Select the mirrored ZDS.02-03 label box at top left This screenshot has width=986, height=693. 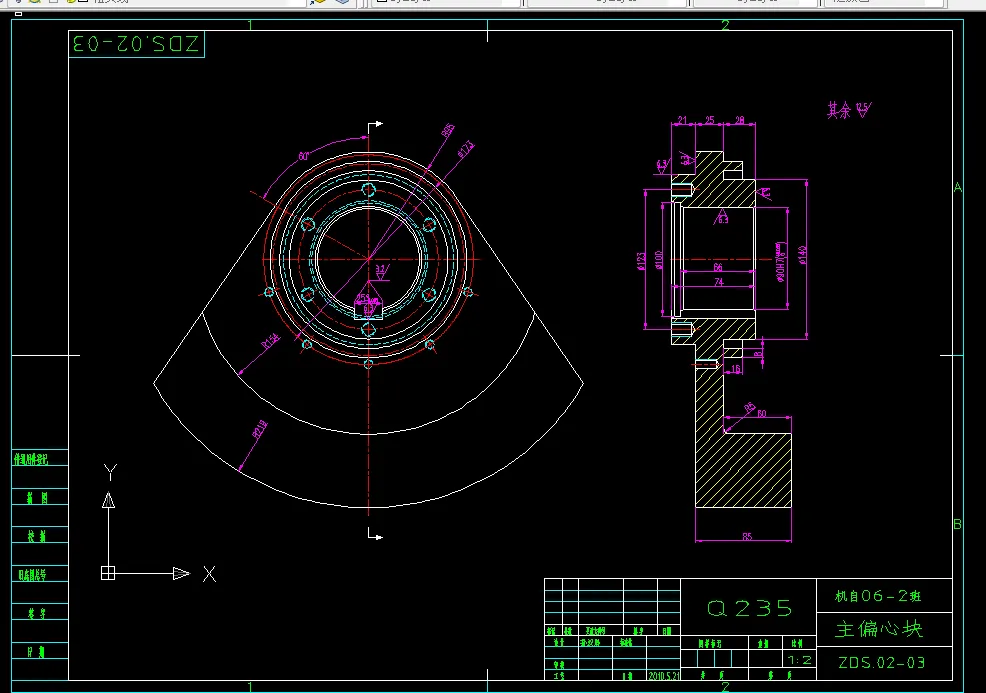136,44
